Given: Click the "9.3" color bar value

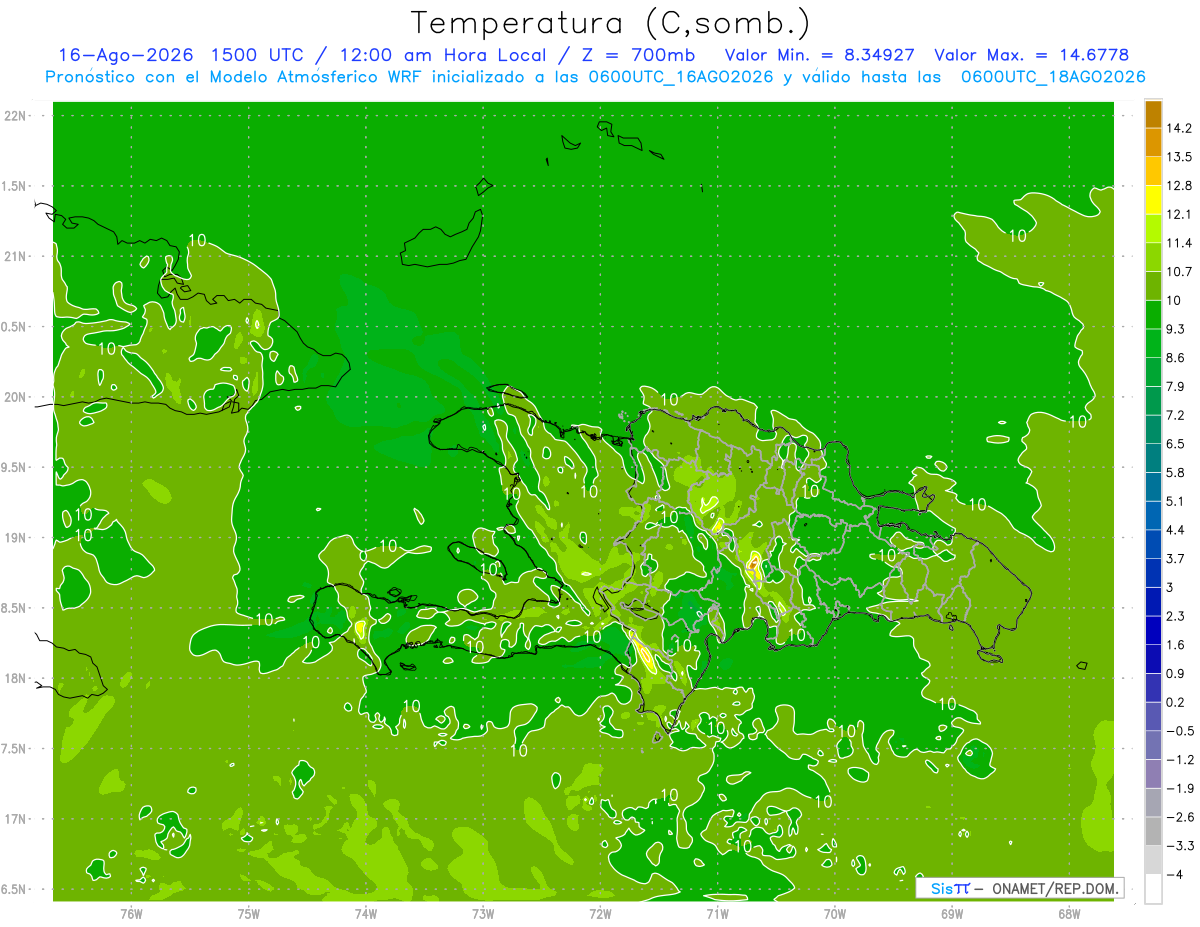Looking at the screenshot, I should (1176, 329).
